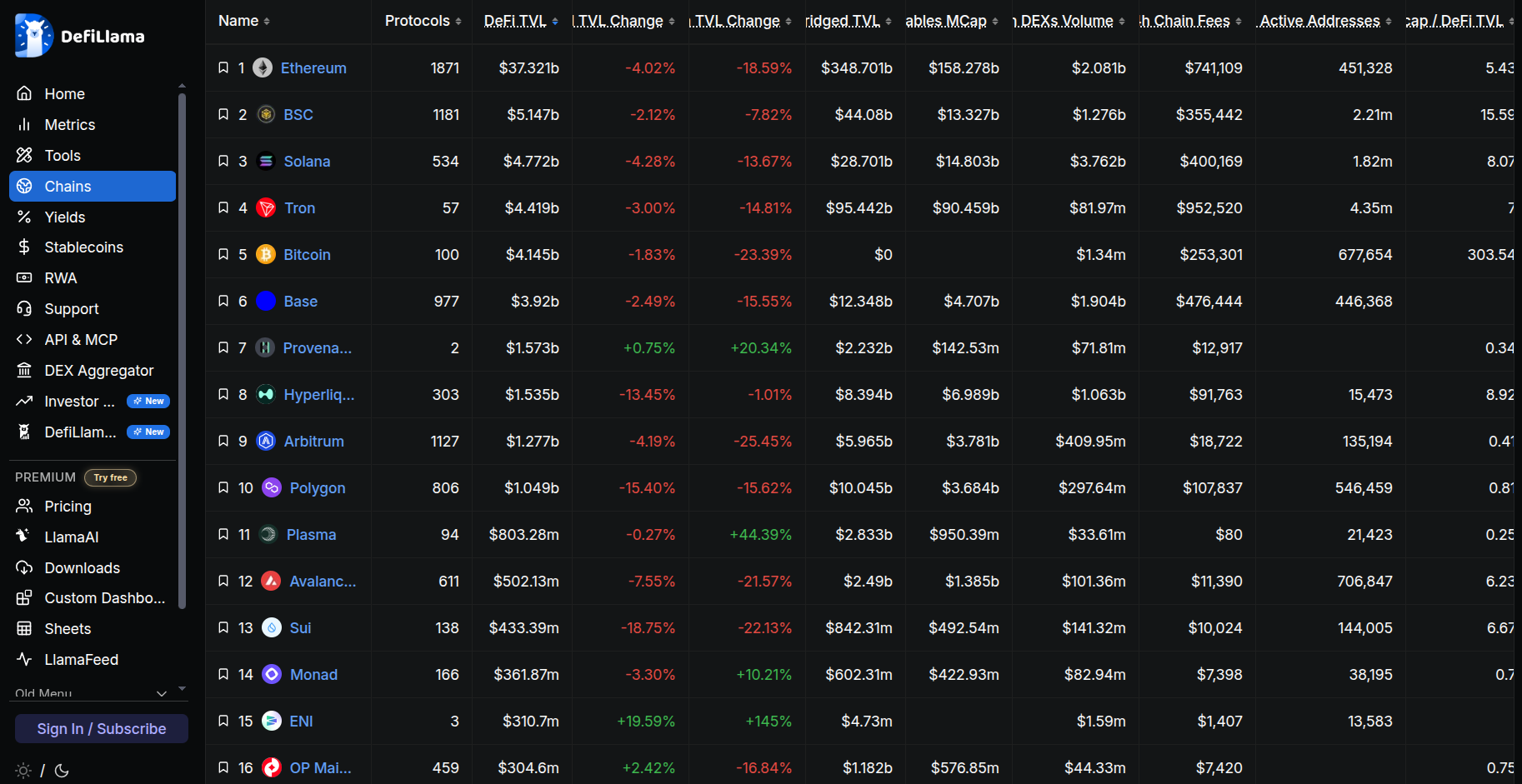Click the LlamaFeed activity icon
The width and height of the screenshot is (1522, 784).
tap(24, 659)
